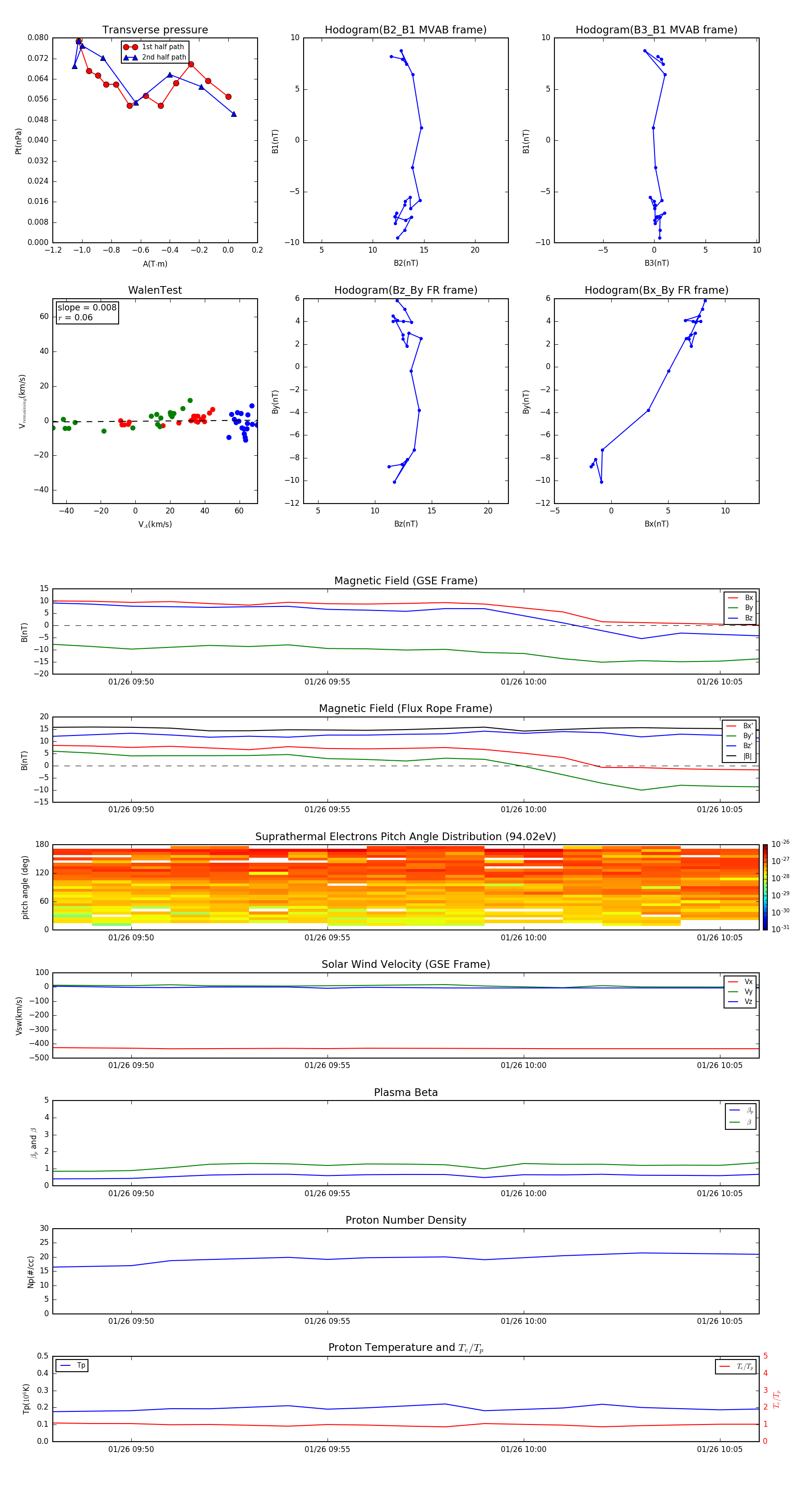
Task: Select the Bz' entry in Flux Rope legend
Action: pos(739,746)
